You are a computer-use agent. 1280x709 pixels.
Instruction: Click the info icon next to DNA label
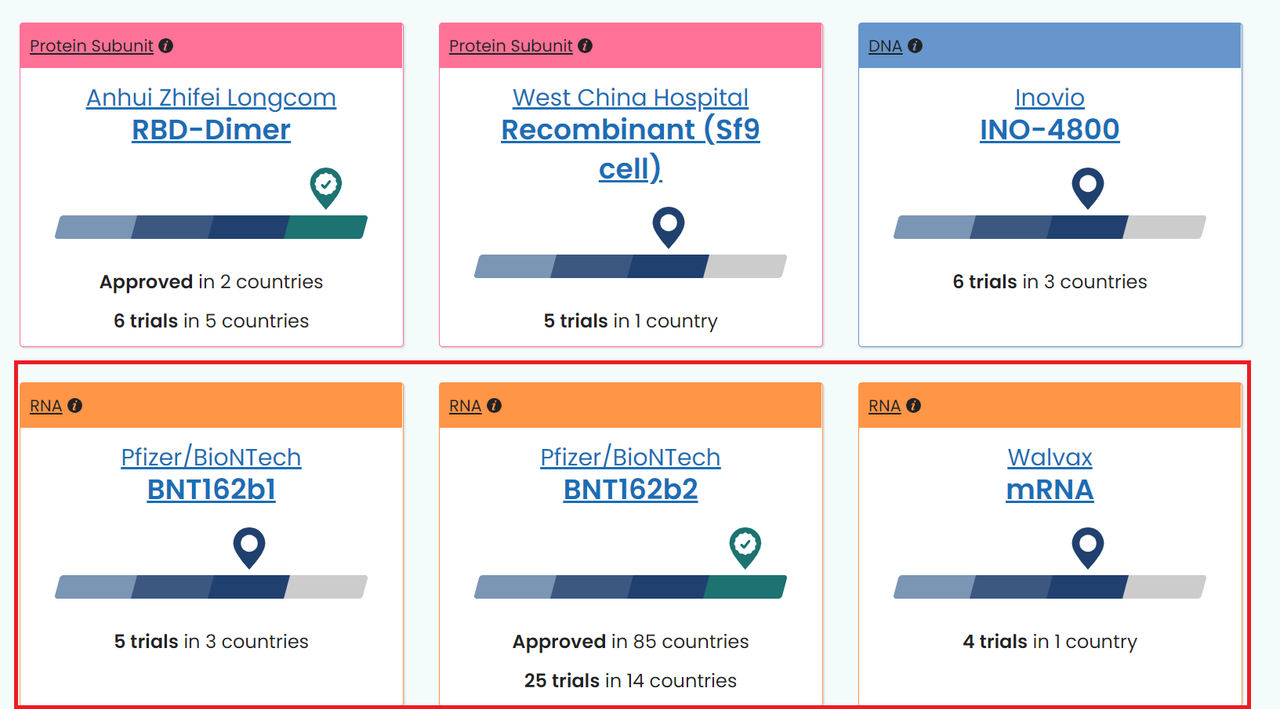click(x=915, y=46)
